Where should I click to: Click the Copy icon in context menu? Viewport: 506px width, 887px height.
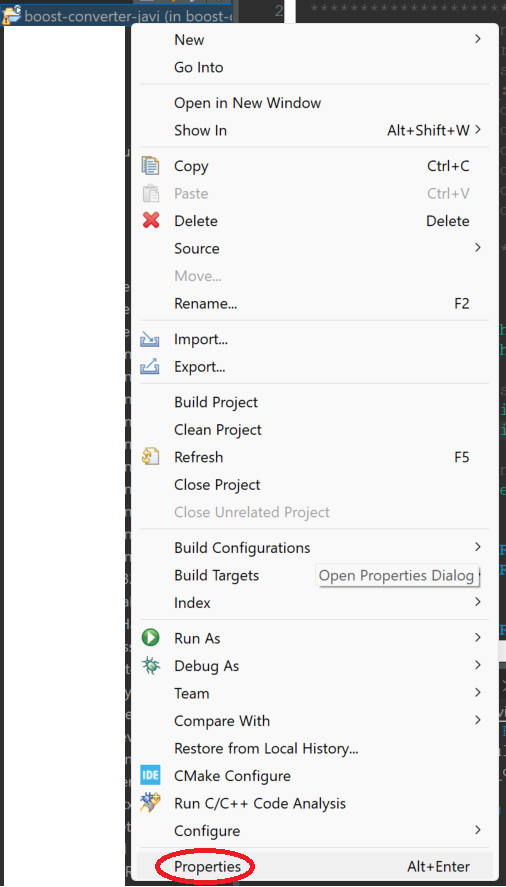pyautogui.click(x=151, y=166)
